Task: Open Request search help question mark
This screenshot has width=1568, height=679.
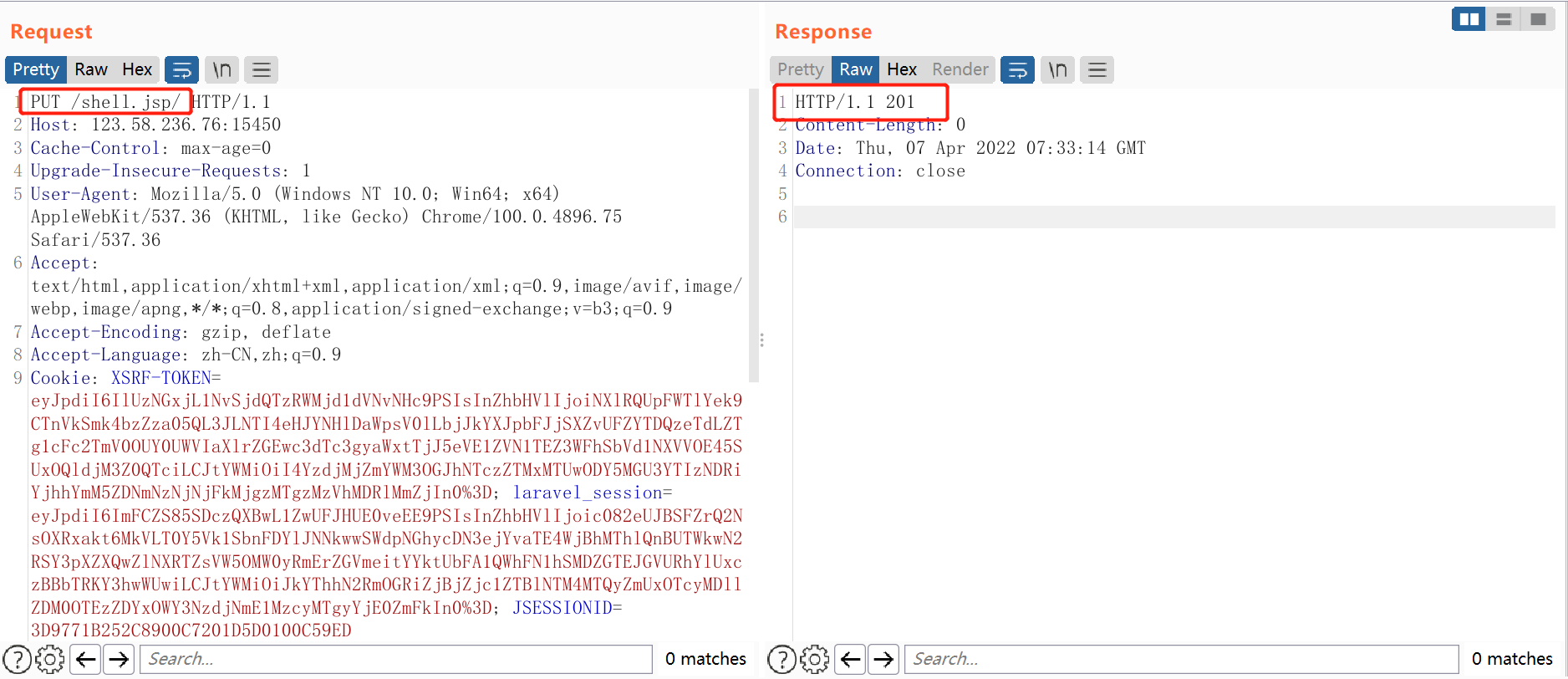Action: (18, 660)
